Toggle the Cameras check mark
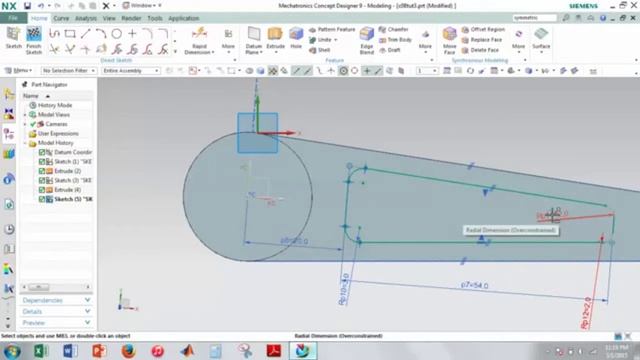Screen dimensions: 640x360 pos(33,124)
